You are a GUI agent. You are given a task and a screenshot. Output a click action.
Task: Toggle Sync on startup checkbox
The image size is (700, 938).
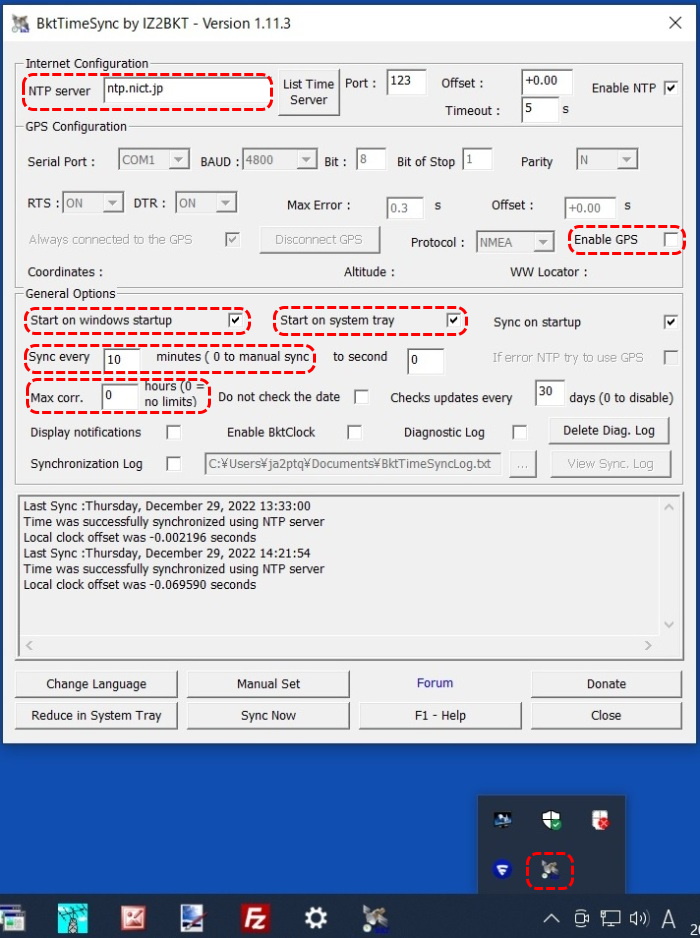pyautogui.click(x=671, y=322)
